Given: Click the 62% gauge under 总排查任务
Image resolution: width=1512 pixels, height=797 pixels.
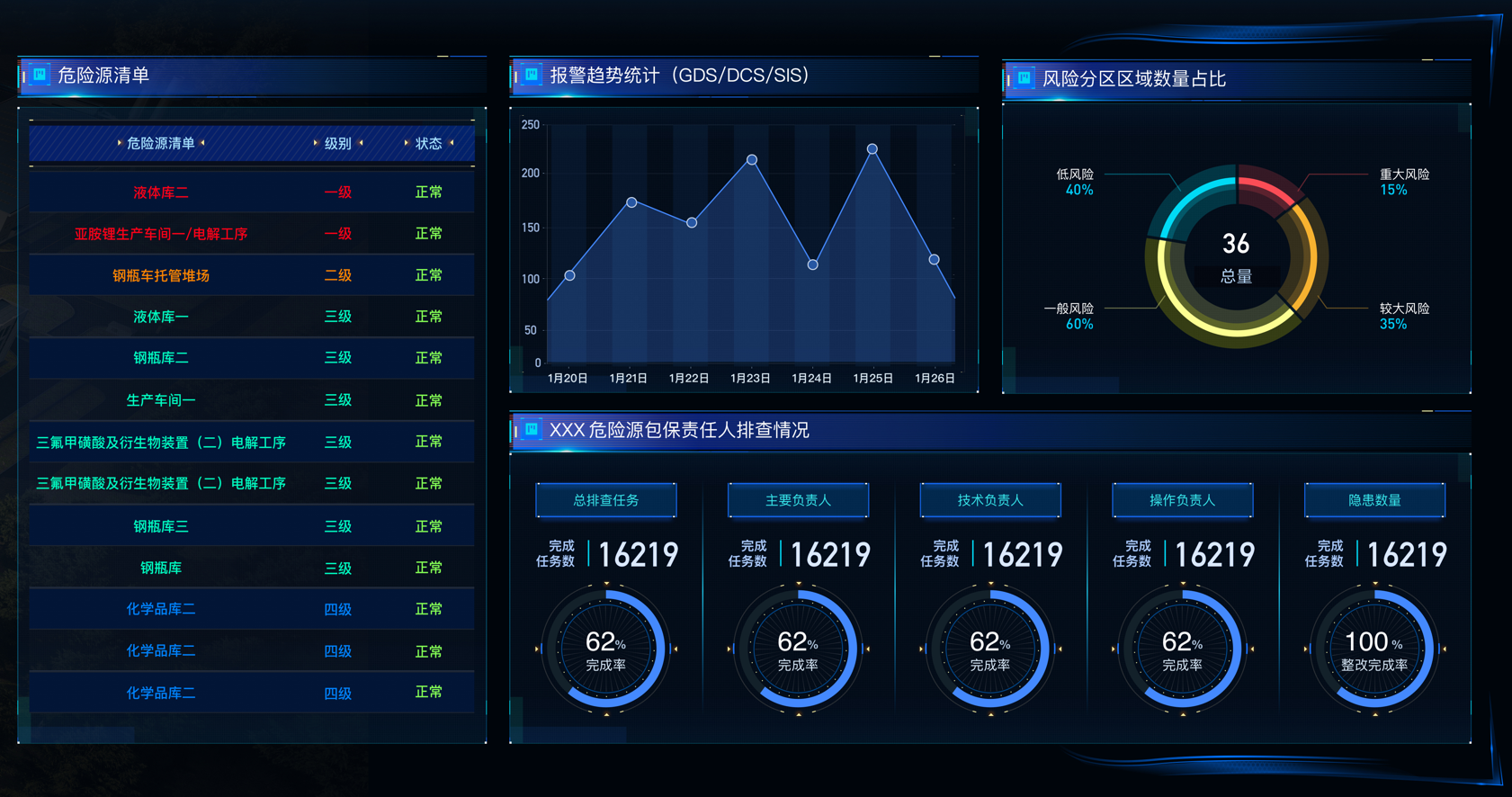Looking at the screenshot, I should [x=606, y=649].
